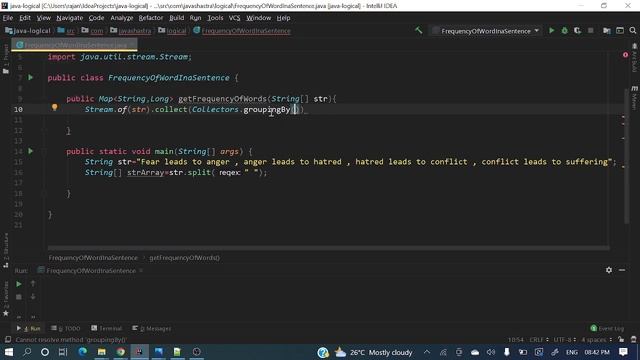Click the Search Everywhere magnifier icon
The width and height of the screenshot is (640, 360).
[633, 31]
